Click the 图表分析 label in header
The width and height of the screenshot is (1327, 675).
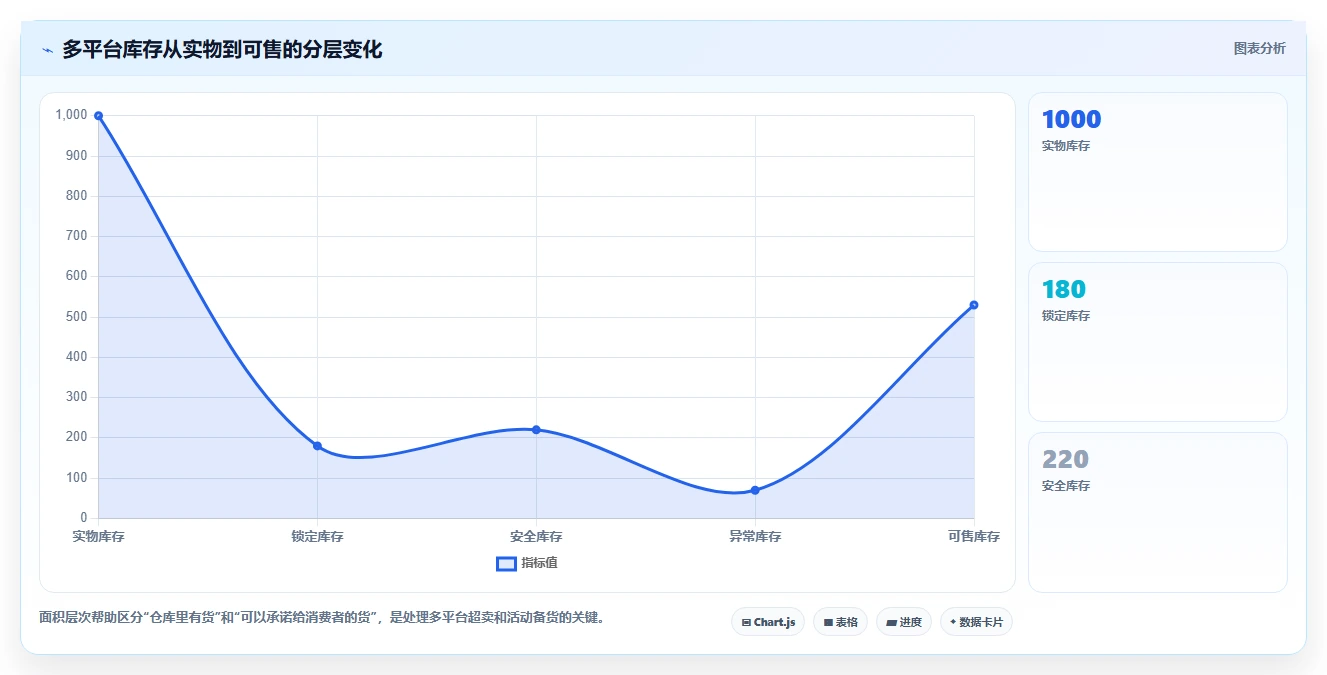(1260, 48)
